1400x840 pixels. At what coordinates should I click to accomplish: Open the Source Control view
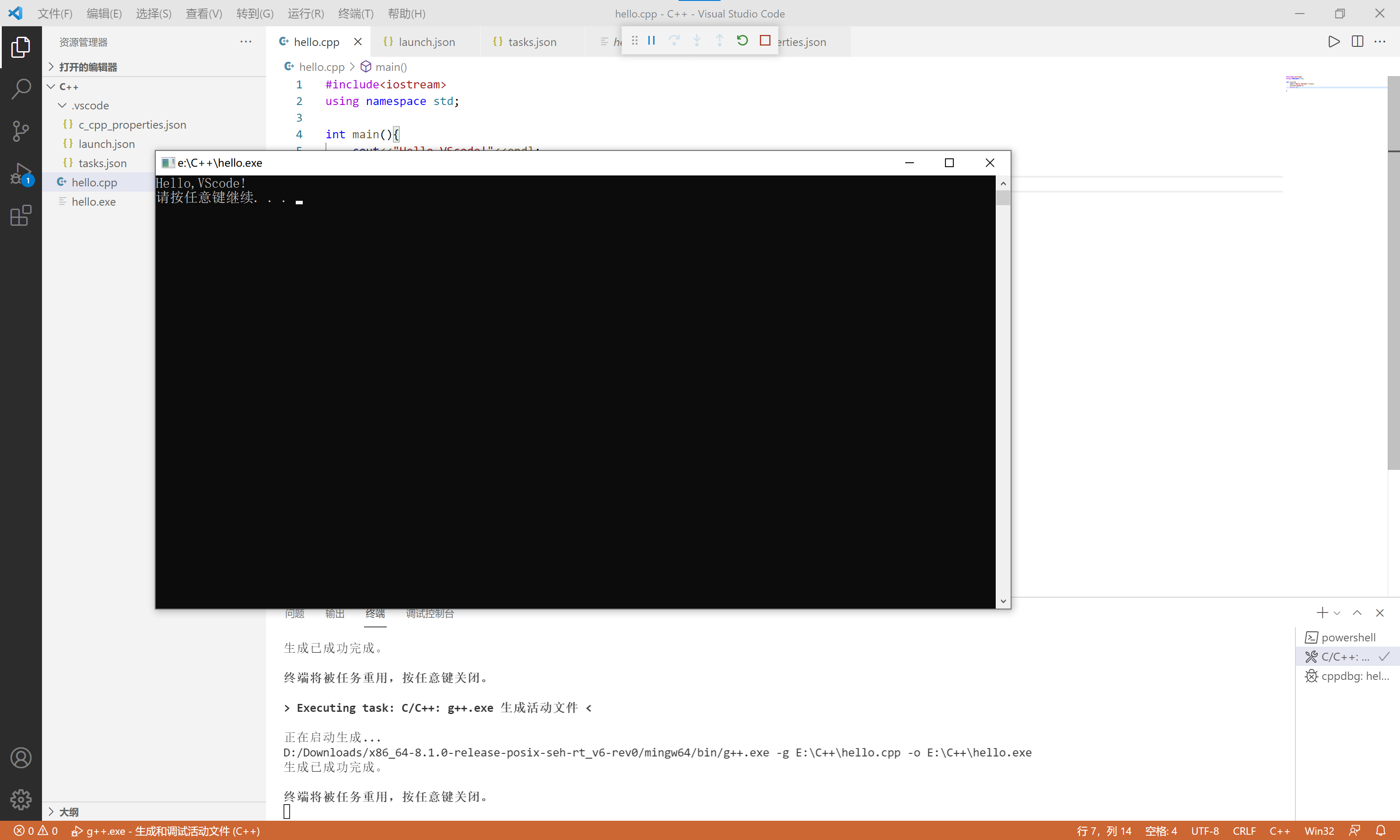coord(21,131)
